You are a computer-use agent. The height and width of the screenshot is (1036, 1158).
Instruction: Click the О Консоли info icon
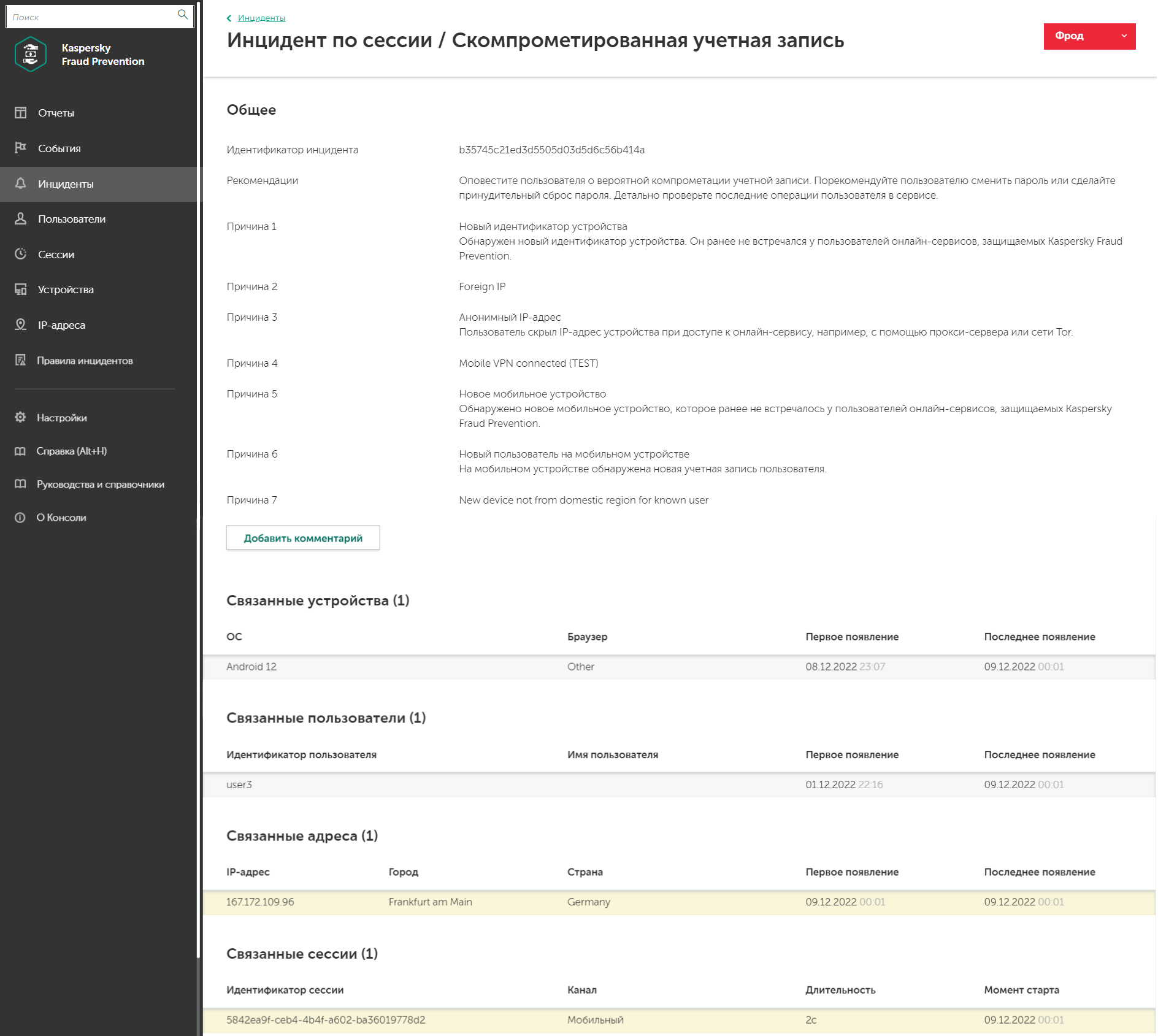point(20,518)
